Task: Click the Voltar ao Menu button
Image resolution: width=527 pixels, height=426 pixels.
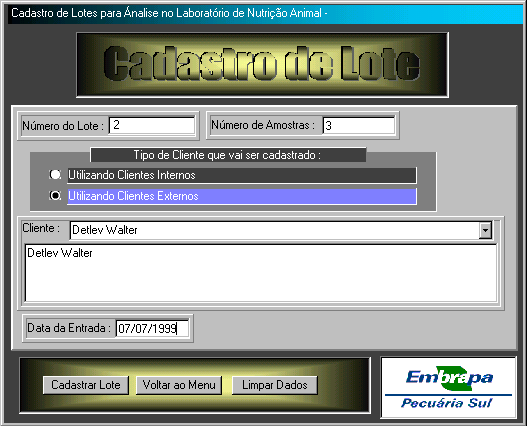Action: coord(179,385)
